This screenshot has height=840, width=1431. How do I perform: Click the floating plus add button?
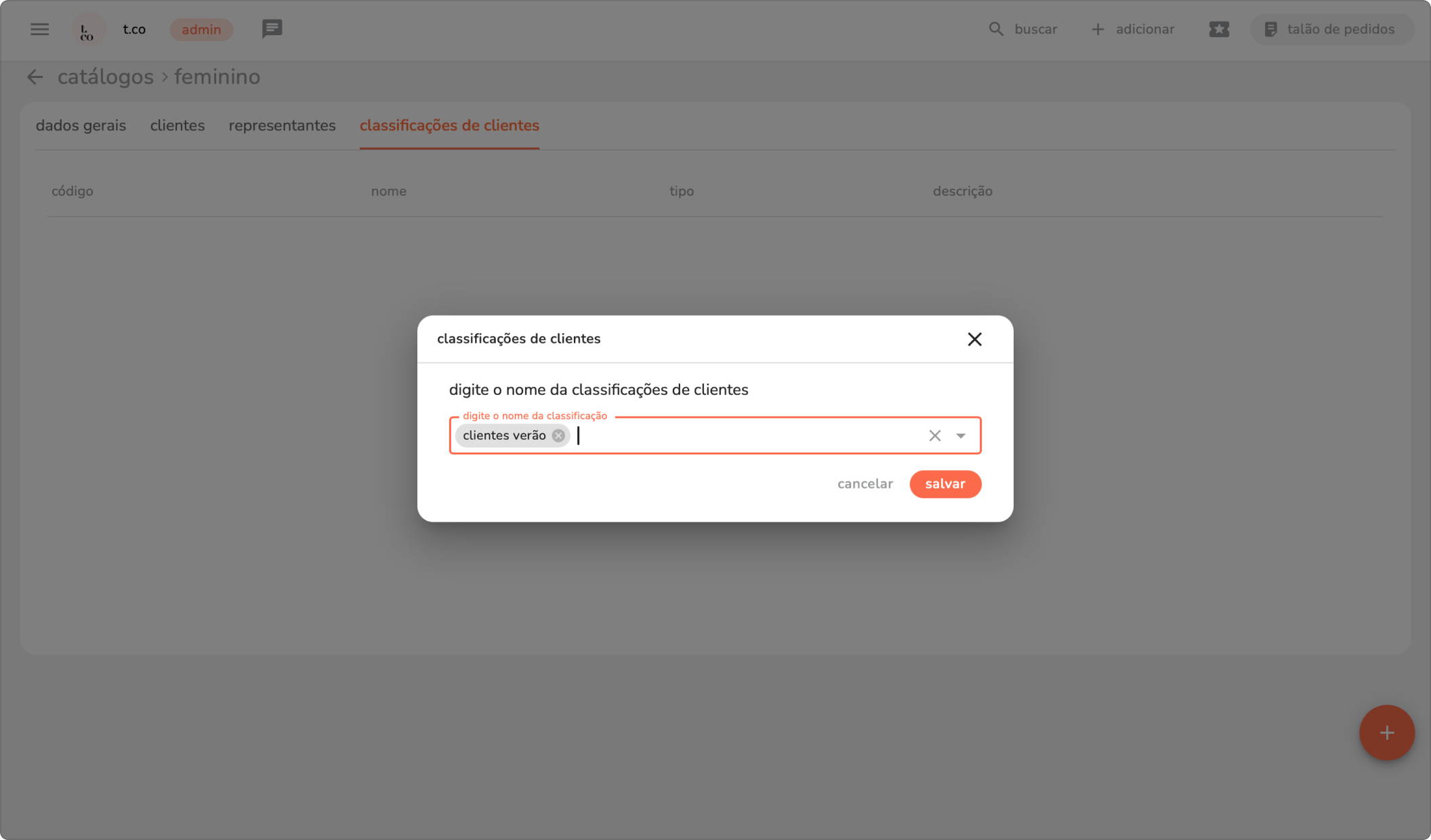[1386, 732]
